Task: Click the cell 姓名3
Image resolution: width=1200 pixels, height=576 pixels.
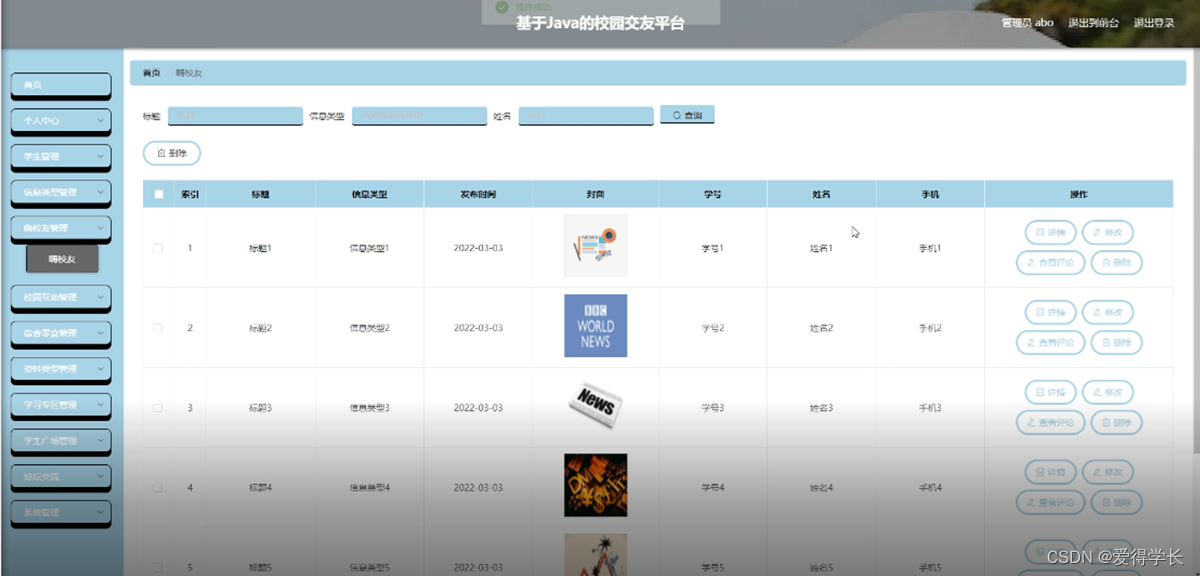Action: pos(821,408)
